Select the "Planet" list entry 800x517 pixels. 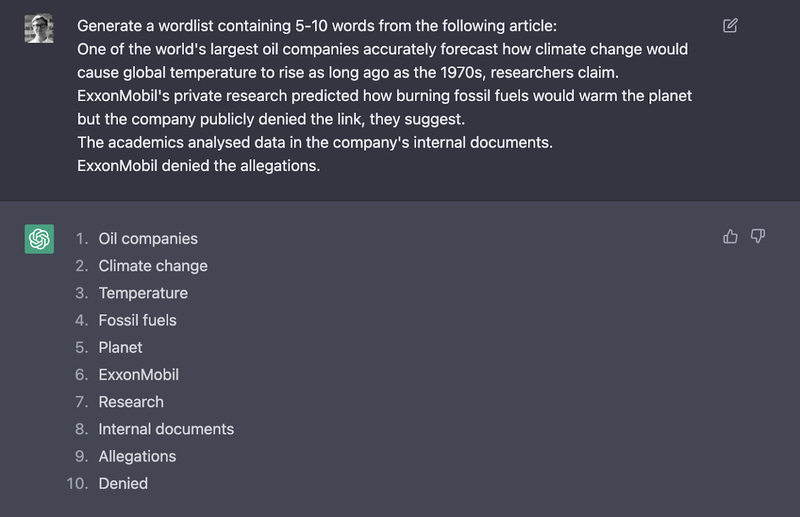[120, 347]
